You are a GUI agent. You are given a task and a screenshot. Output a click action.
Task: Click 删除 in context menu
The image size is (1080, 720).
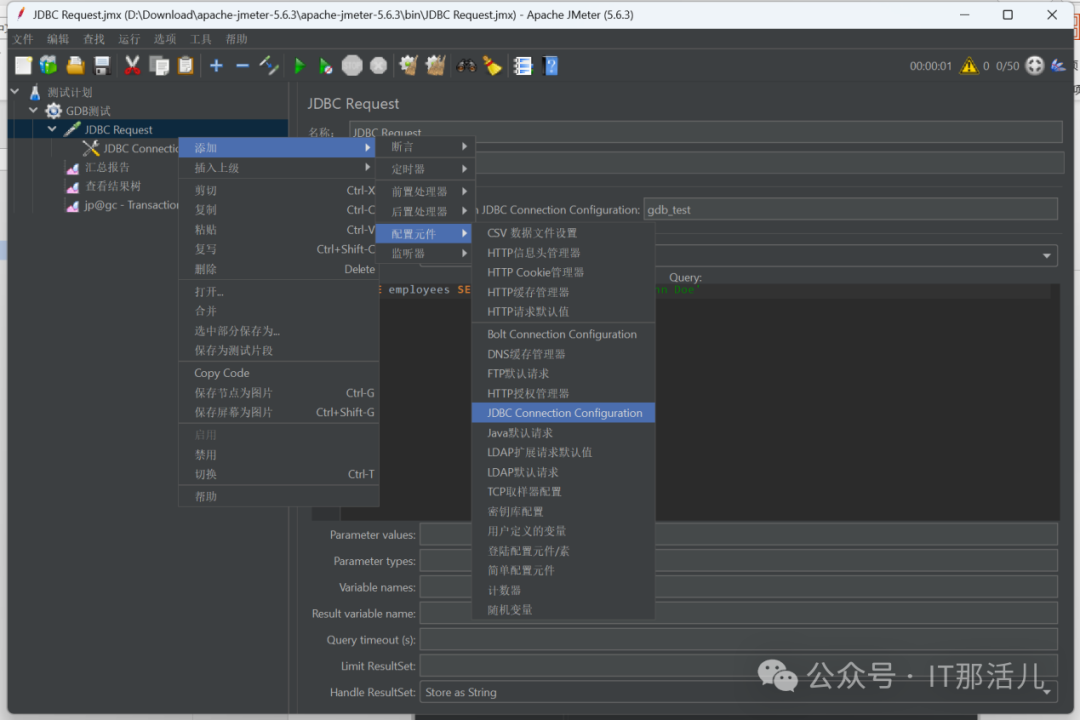(x=278, y=269)
